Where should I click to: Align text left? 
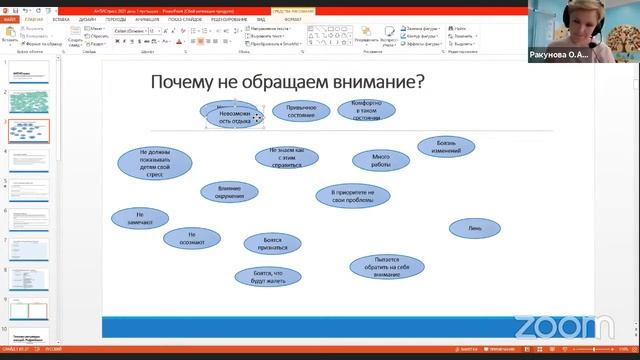193,41
